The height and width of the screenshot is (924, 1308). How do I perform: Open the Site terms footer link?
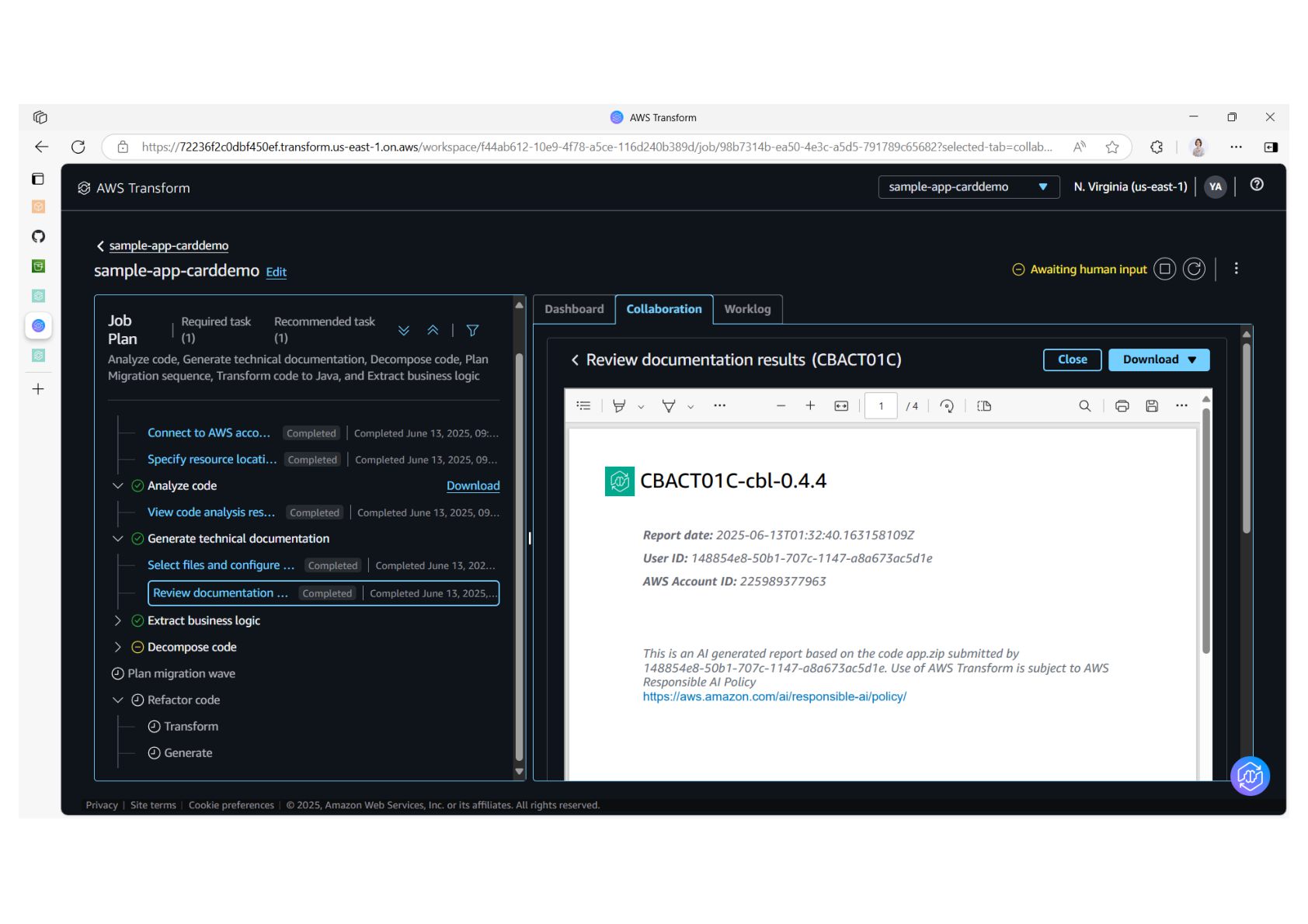tap(153, 805)
